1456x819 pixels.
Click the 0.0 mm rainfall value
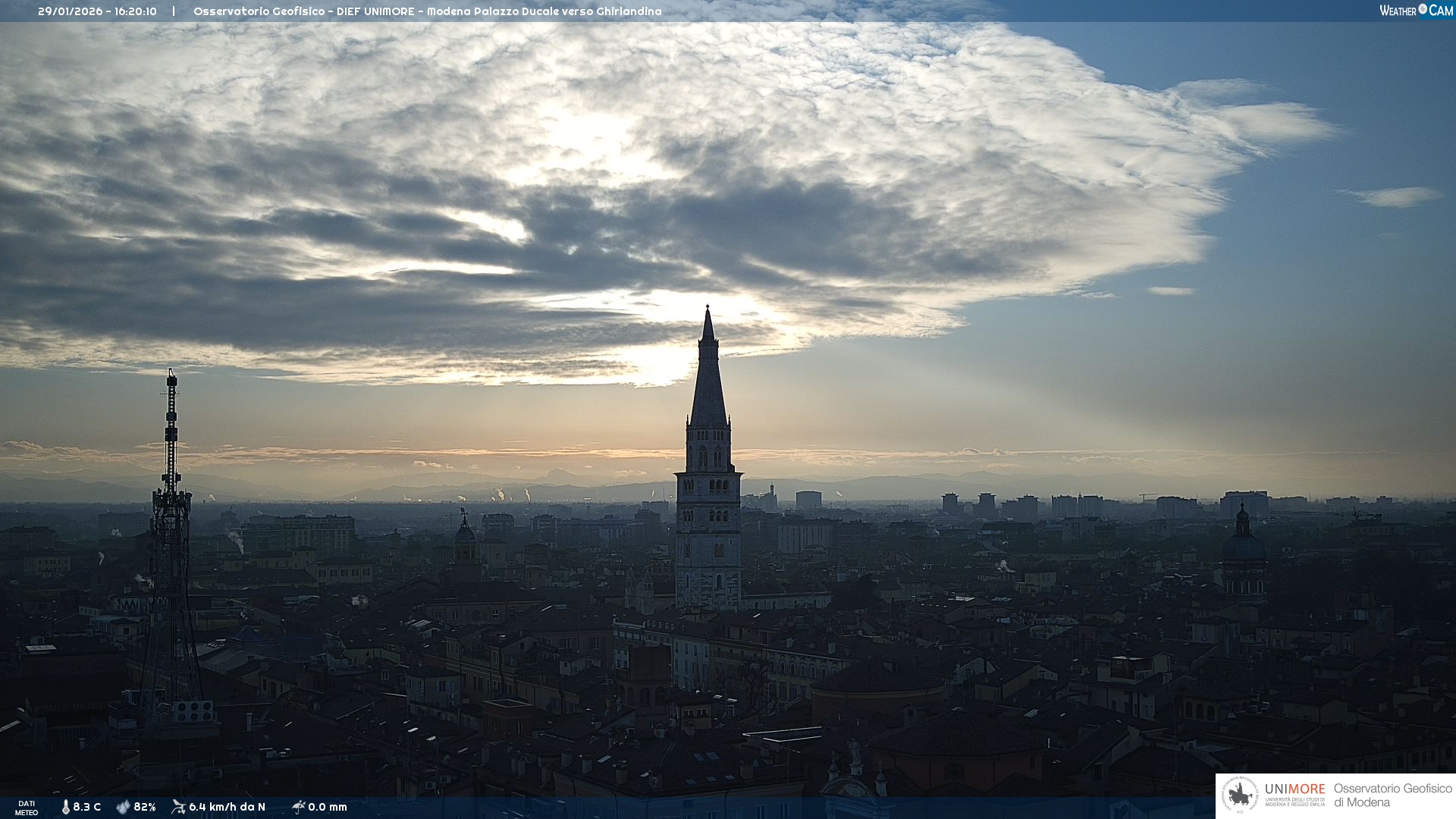tap(328, 807)
